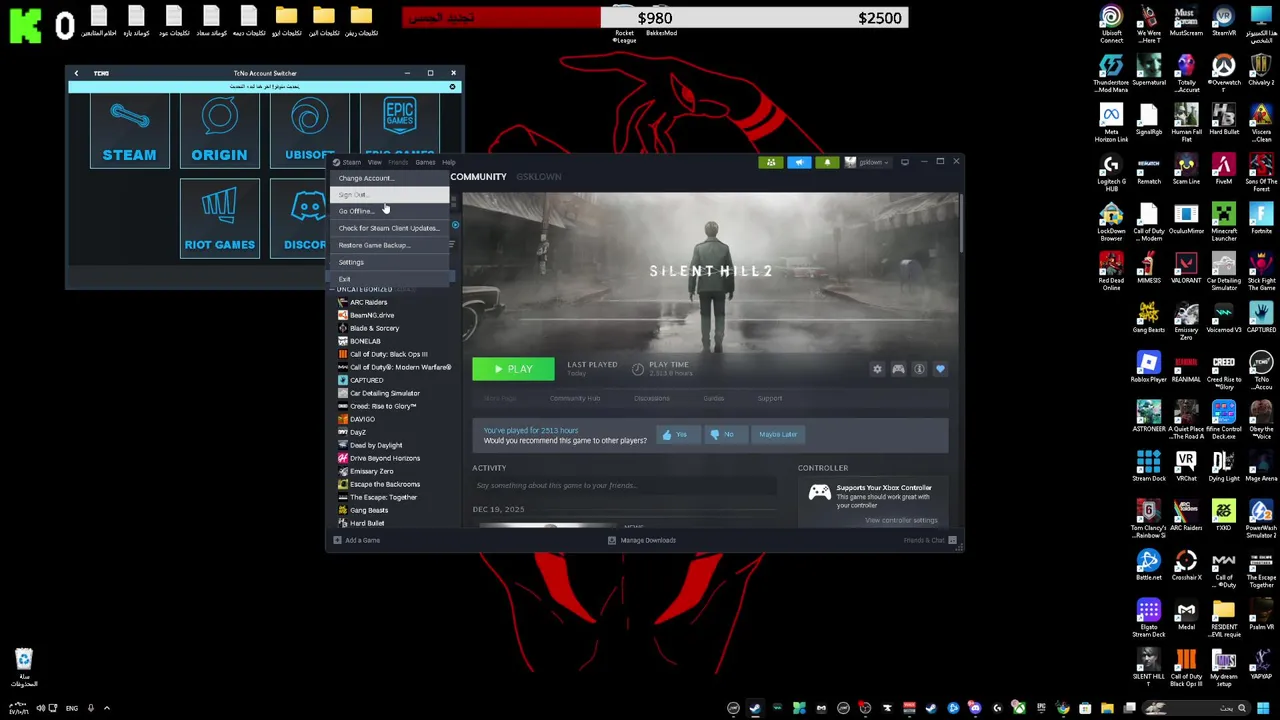Switch to Steam COMMUNITY tab
Viewport: 1280px width, 720px height.
[x=478, y=177]
